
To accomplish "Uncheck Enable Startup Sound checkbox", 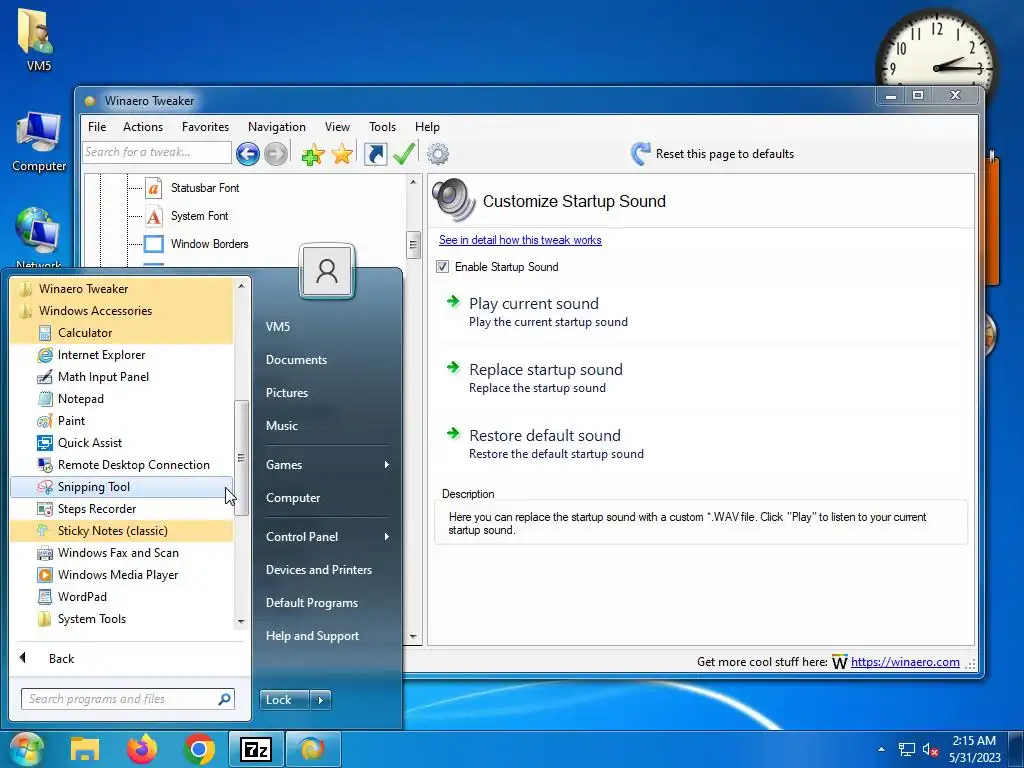I will pyautogui.click(x=443, y=266).
